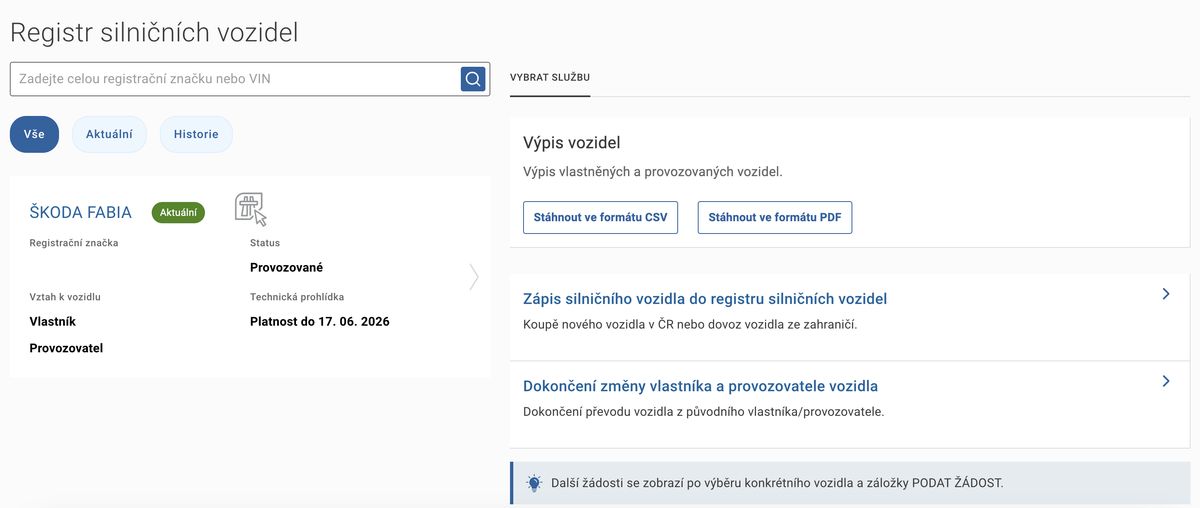The width and height of the screenshot is (1200, 508).
Task: Click the toll sticker icon beside Aktuální badge
Action: pyautogui.click(x=251, y=209)
